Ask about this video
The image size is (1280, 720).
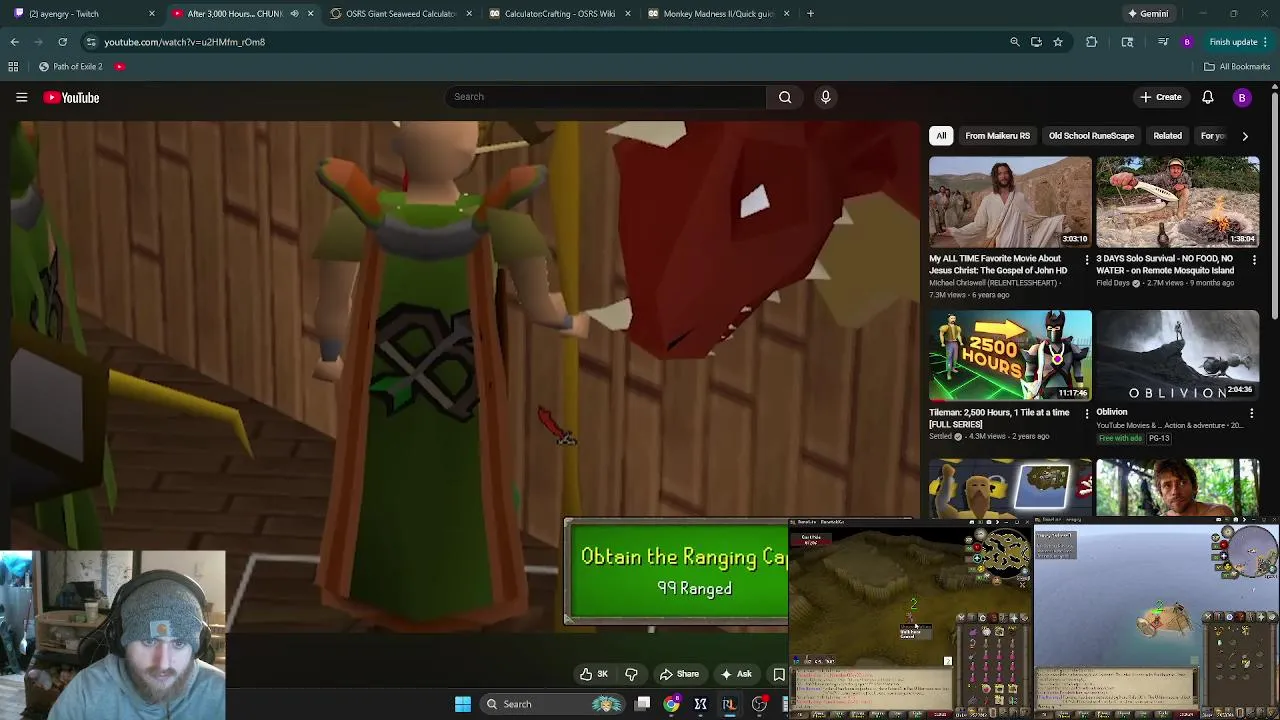point(735,674)
